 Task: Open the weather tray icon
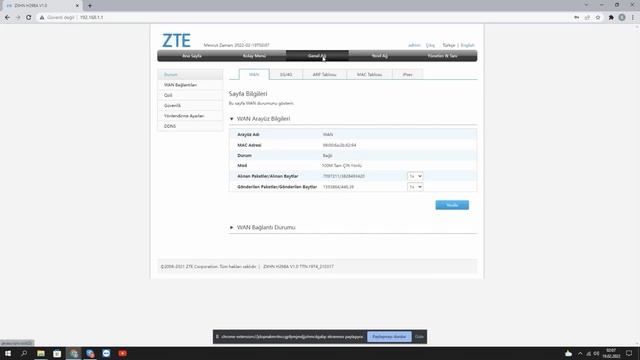[x=568, y=353]
